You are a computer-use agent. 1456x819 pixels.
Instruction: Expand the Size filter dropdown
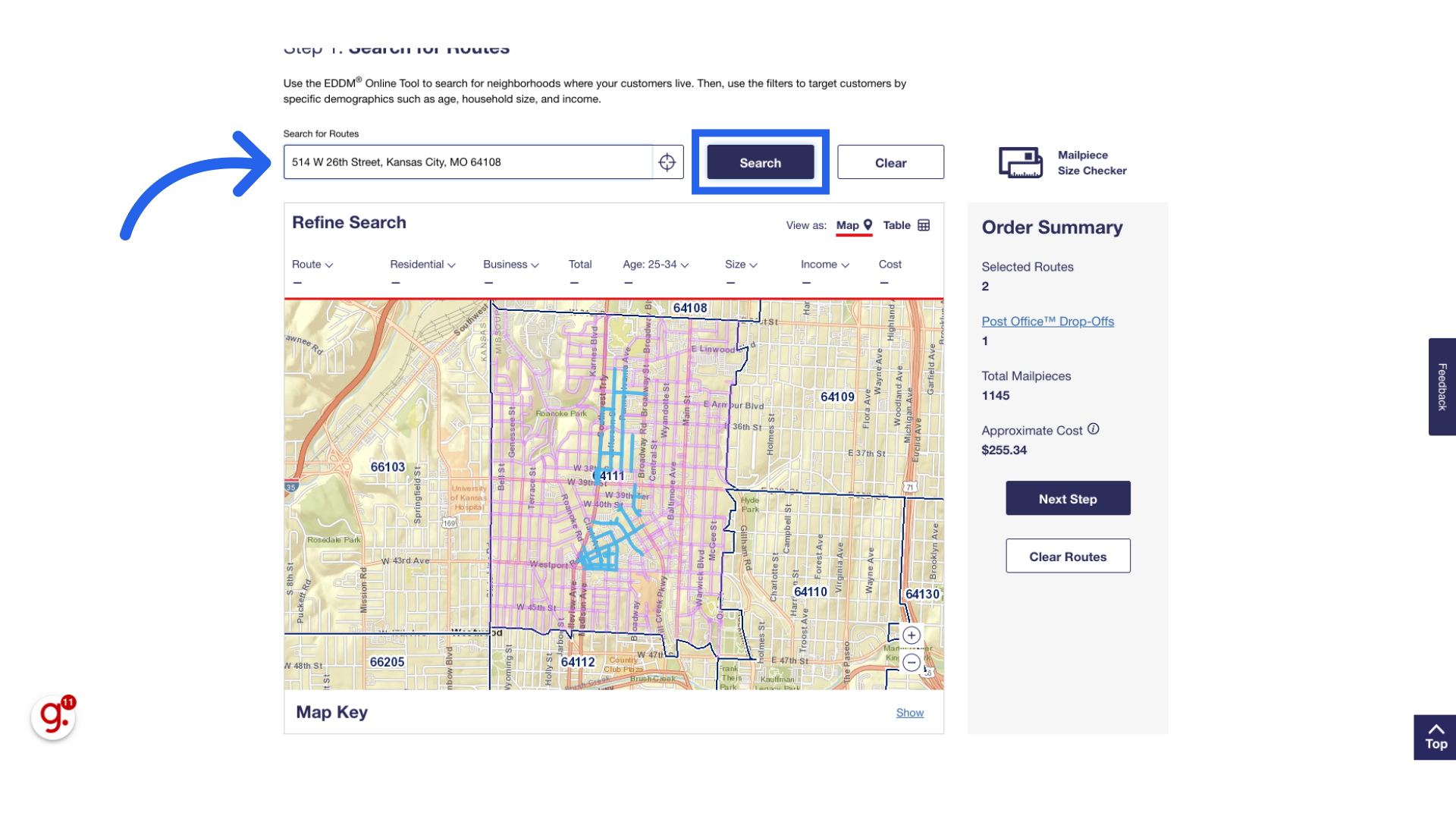(x=741, y=265)
